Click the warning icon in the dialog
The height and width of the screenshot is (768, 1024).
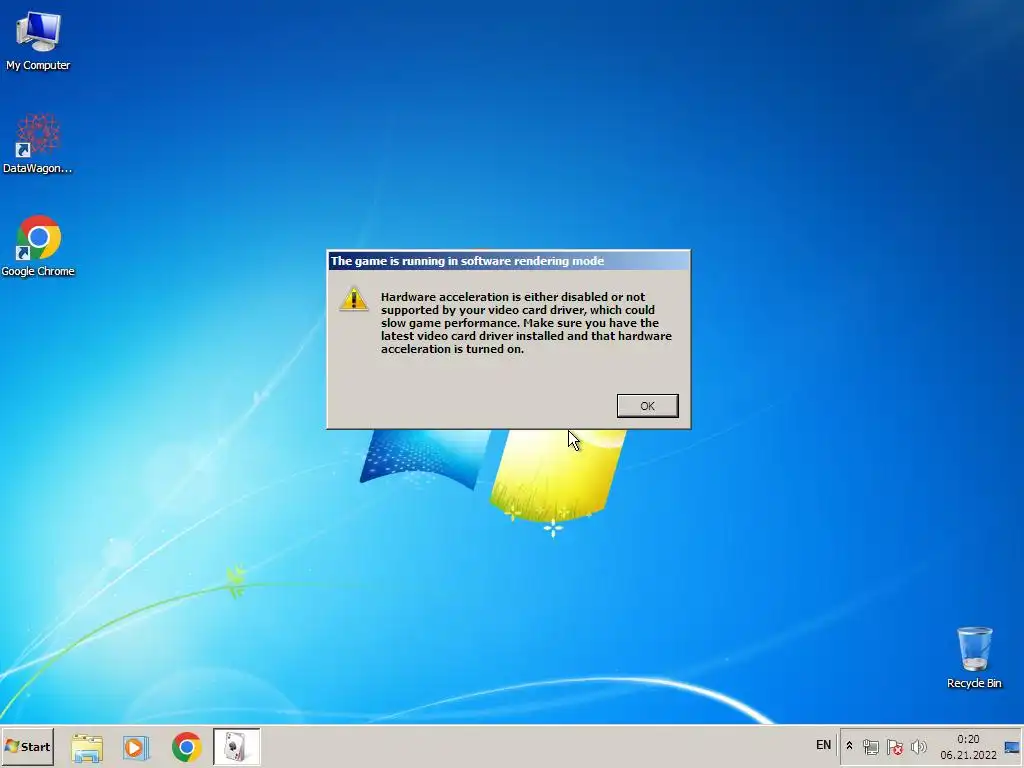(x=354, y=299)
